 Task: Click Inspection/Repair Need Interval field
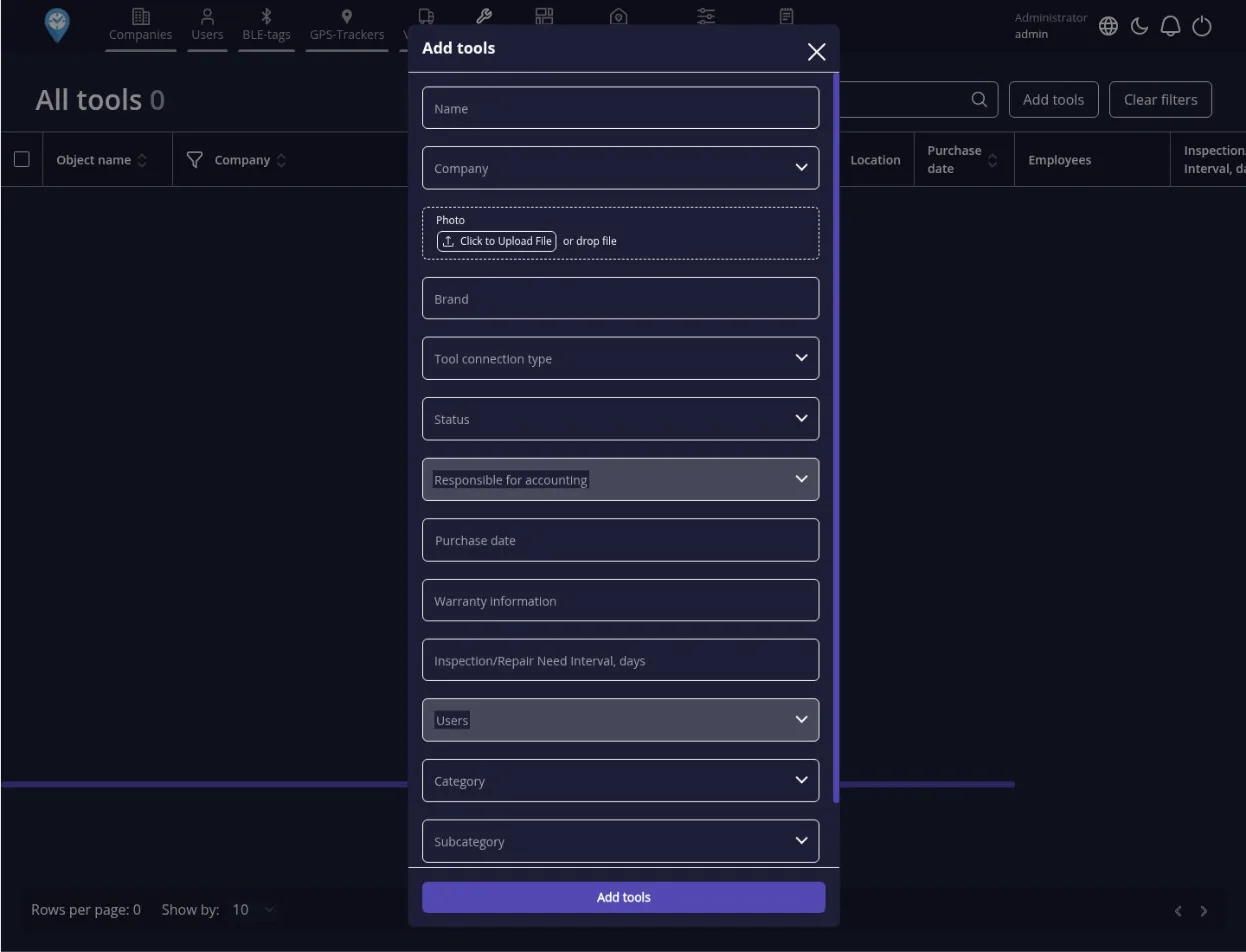pyautogui.click(x=620, y=660)
